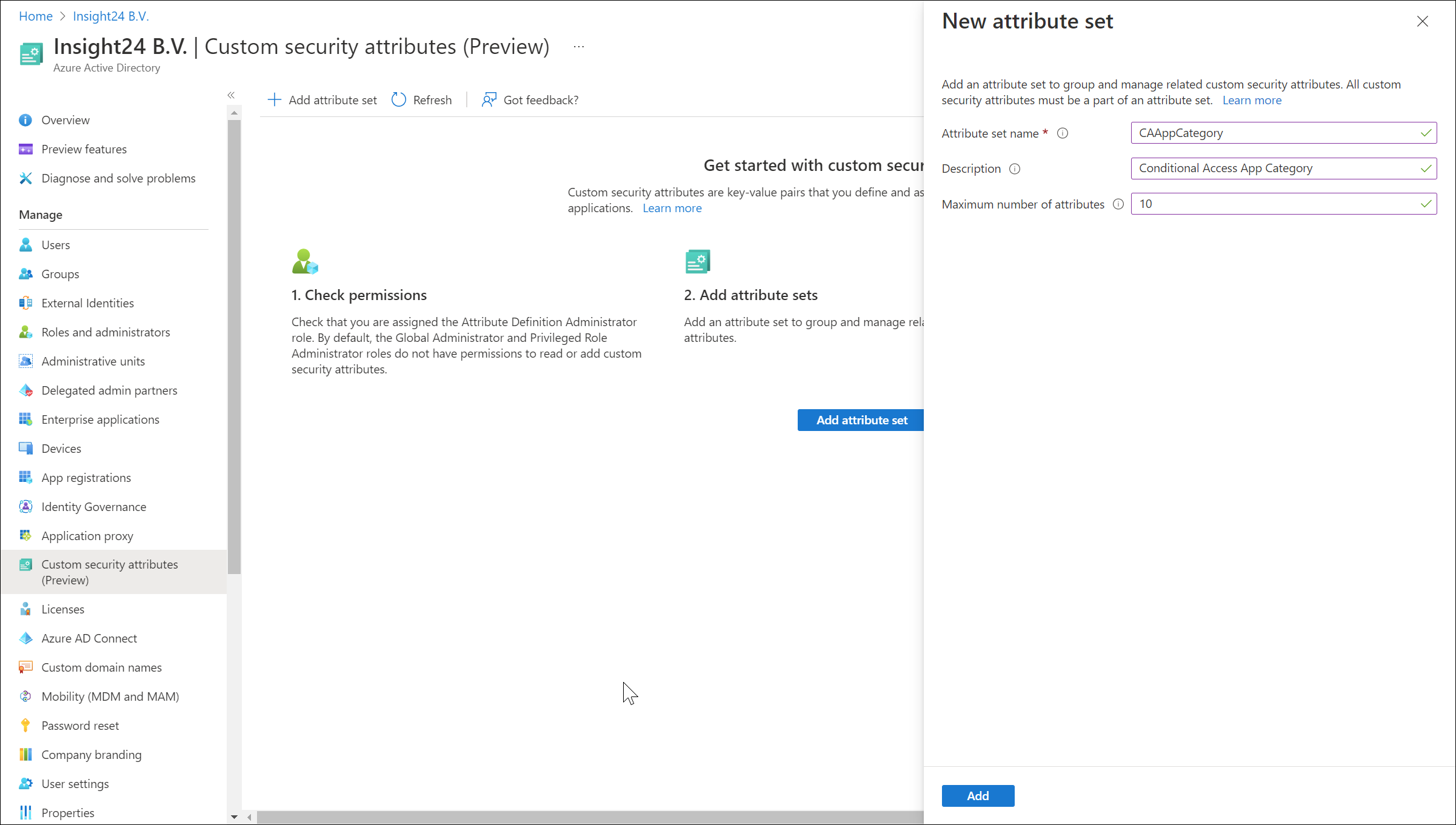The height and width of the screenshot is (825, 1456).
Task: Click the Password reset key icon
Action: [25, 726]
